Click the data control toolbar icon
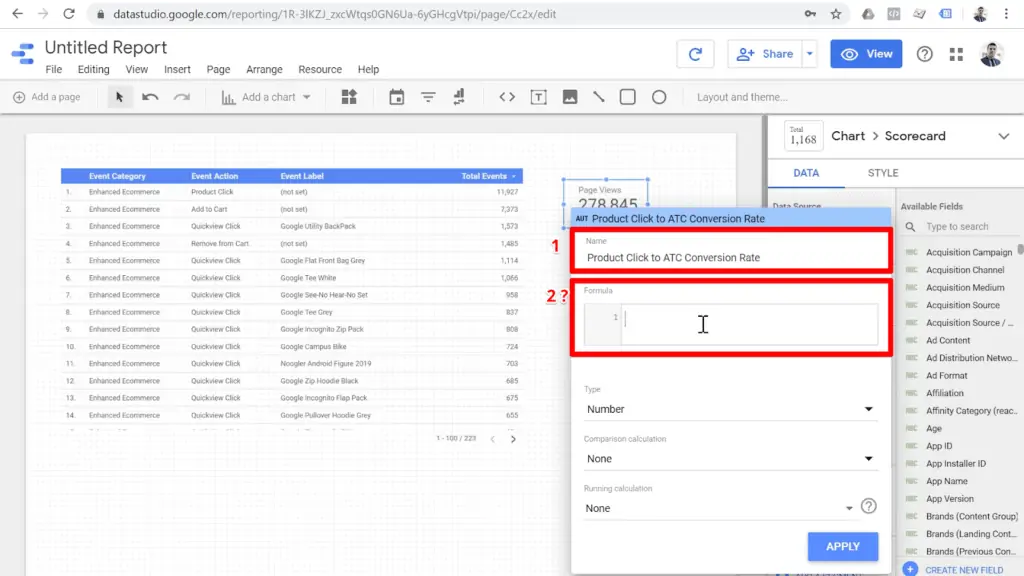 point(460,96)
